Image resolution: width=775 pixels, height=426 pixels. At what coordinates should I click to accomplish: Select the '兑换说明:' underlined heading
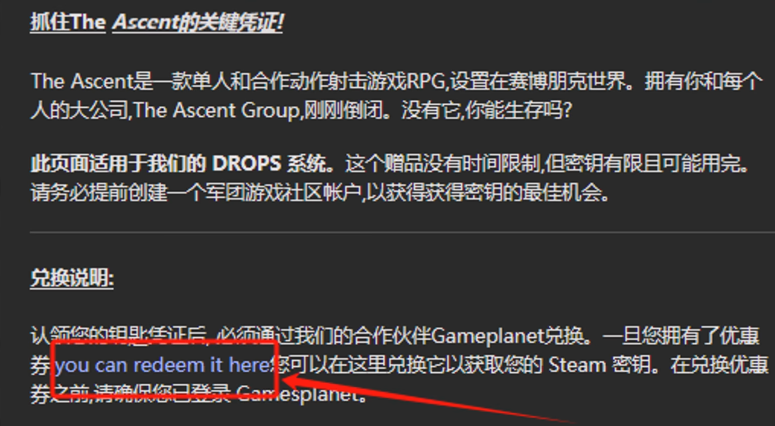tap(72, 278)
